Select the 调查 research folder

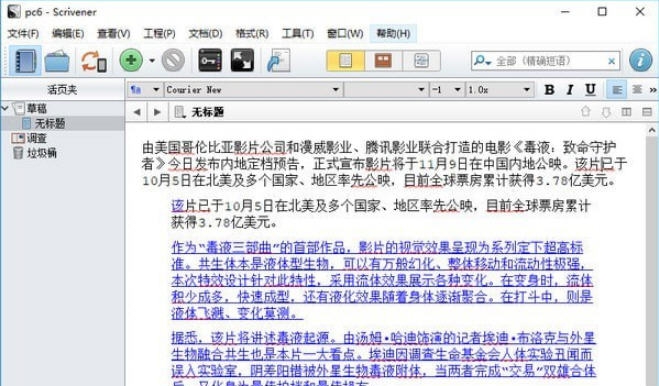tap(37, 138)
